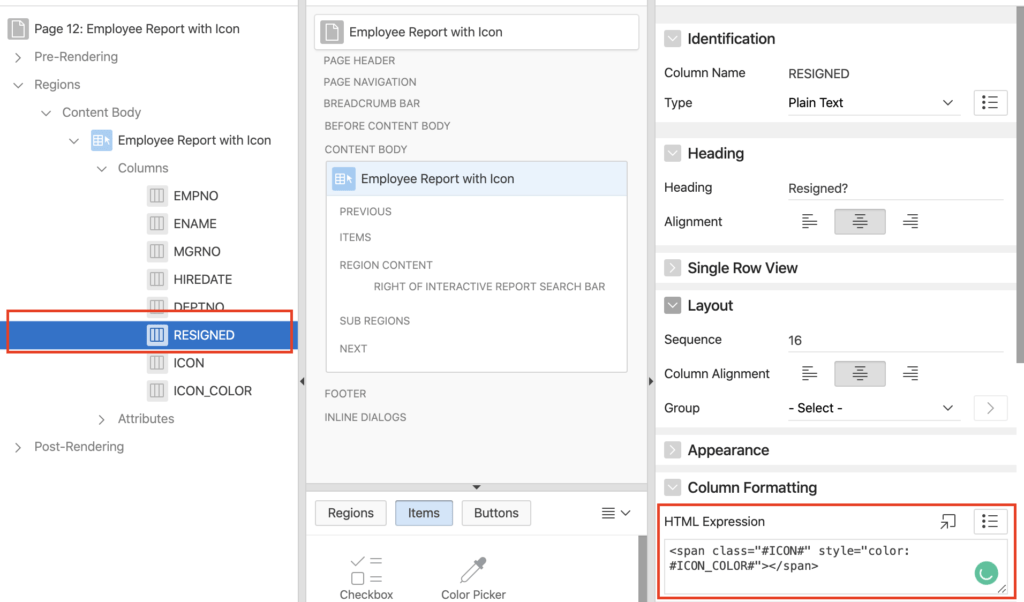The width and height of the screenshot is (1024, 602).
Task: Select Employee Report with Icon region in layout
Action: (476, 179)
